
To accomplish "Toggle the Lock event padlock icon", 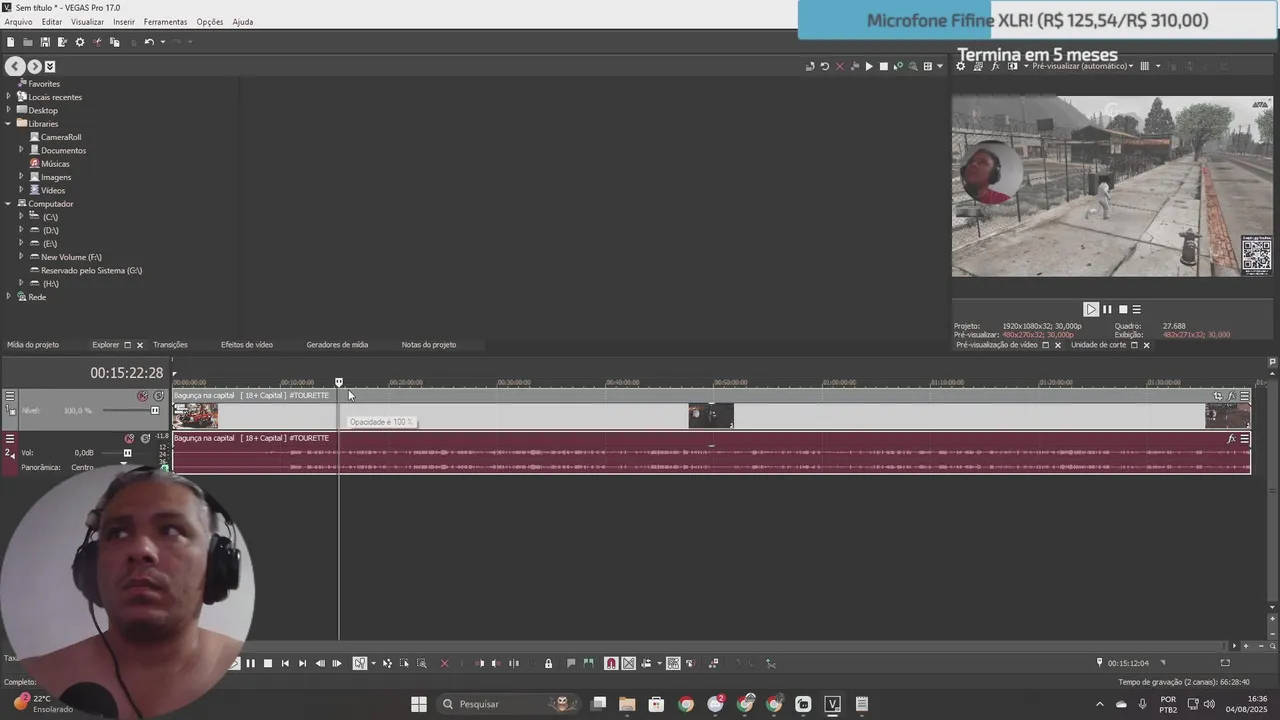I will (x=548, y=663).
